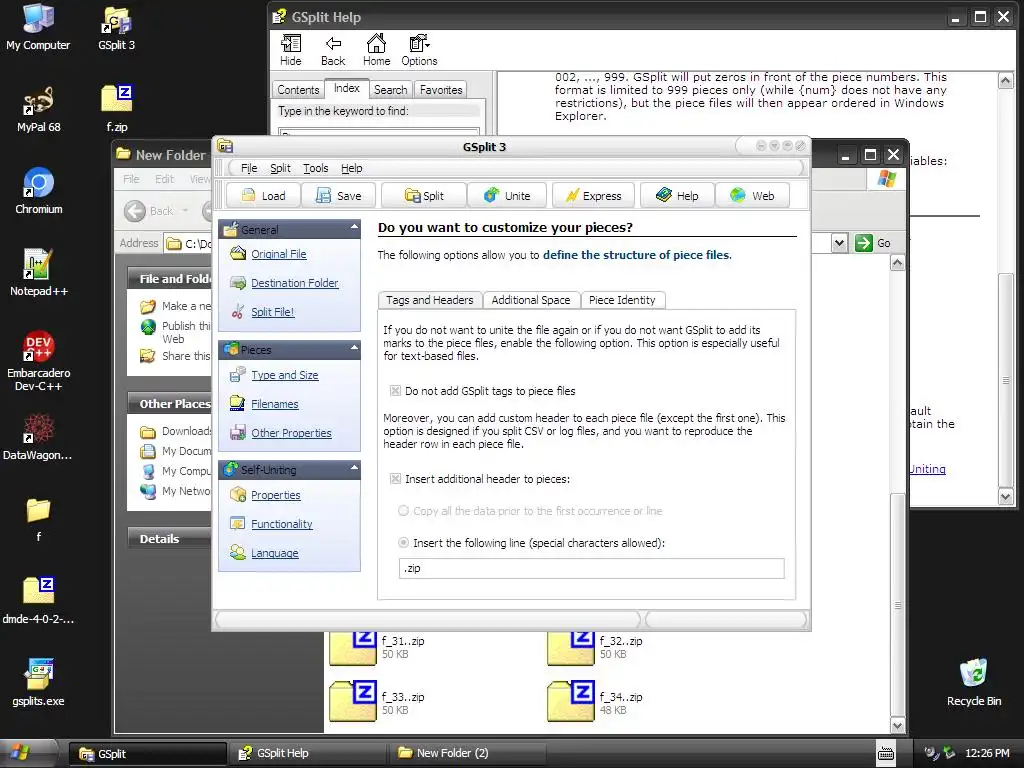The width and height of the screenshot is (1024, 768).
Task: Open the Functionality link
Action: pyautogui.click(x=281, y=524)
